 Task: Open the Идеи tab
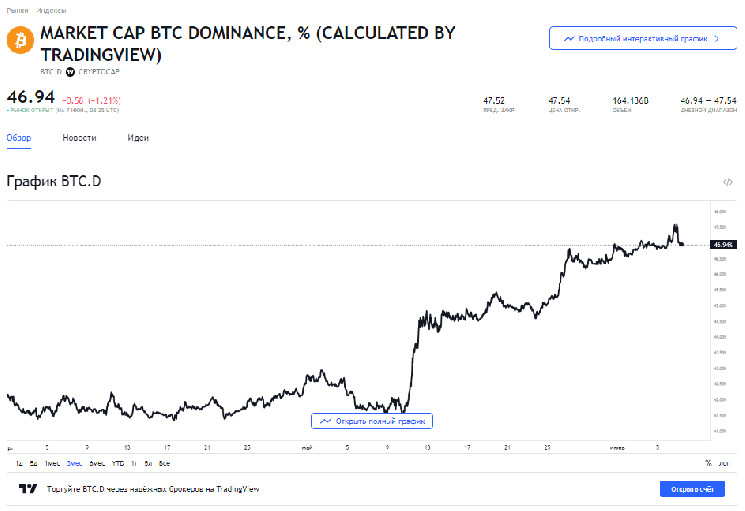[138, 138]
